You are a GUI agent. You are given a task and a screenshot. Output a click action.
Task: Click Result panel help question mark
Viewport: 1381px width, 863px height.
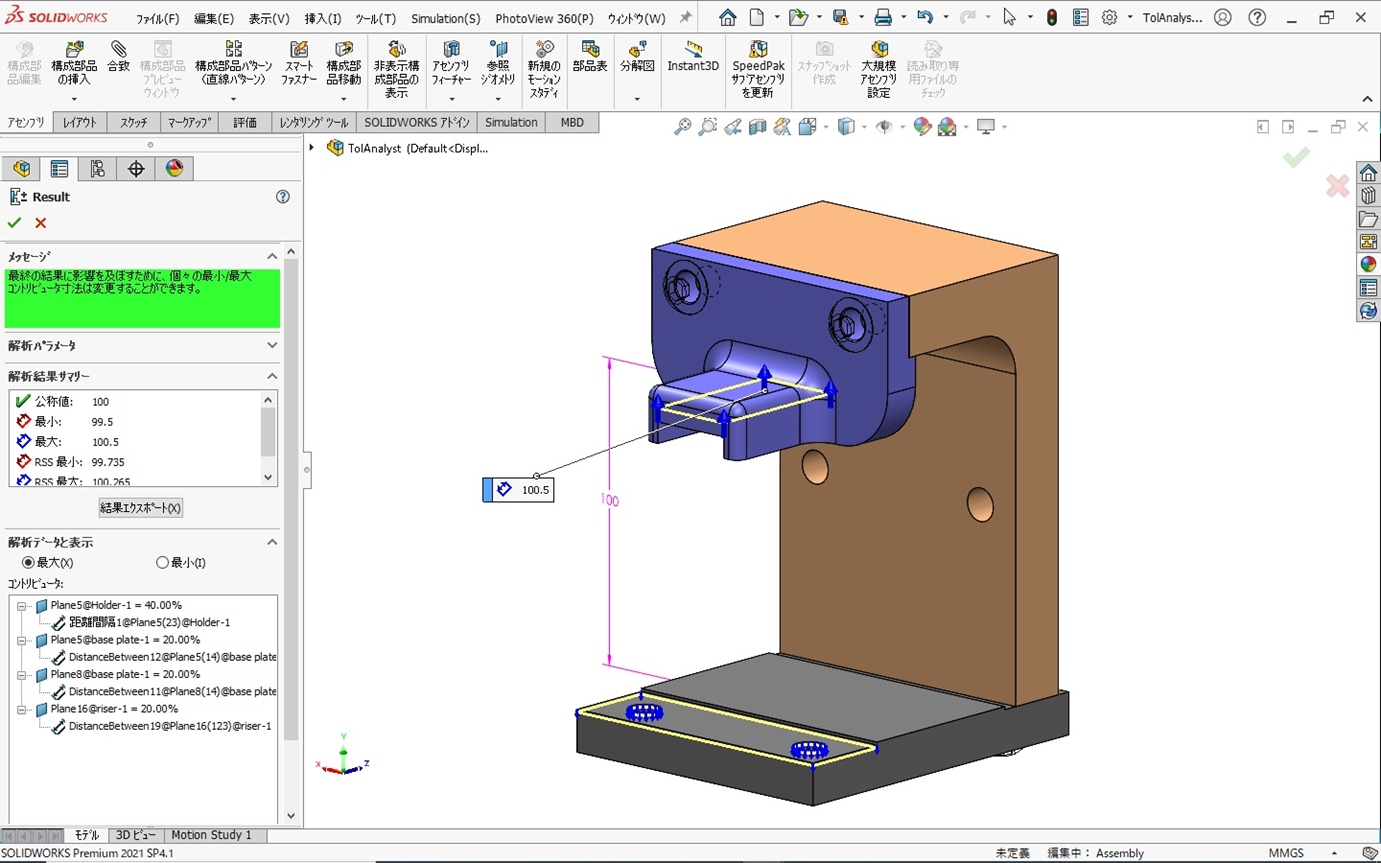[x=283, y=197]
